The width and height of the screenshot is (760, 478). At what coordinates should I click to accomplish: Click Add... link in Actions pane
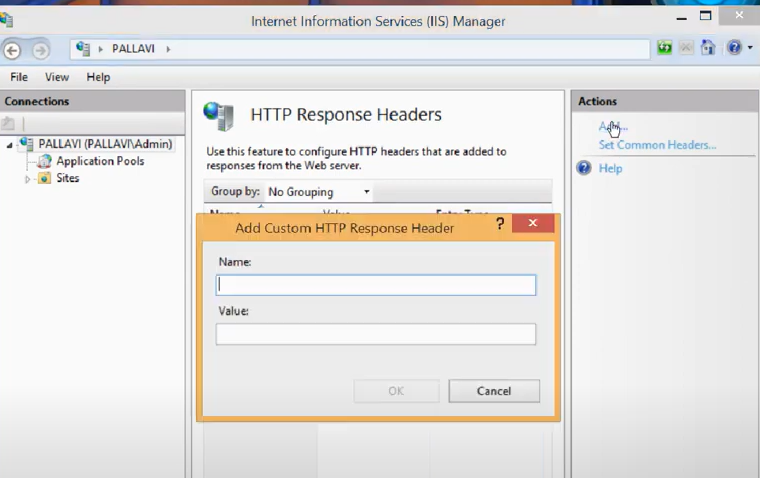(613, 127)
